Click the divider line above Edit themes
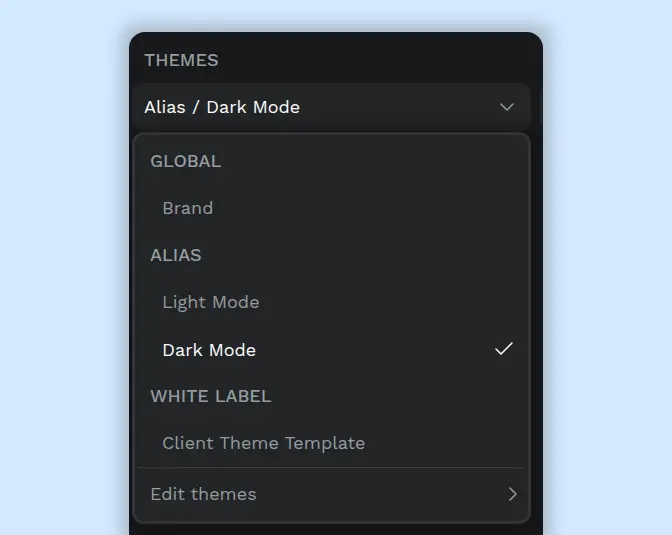Screen dimensions: 672x535 [x=330, y=468]
